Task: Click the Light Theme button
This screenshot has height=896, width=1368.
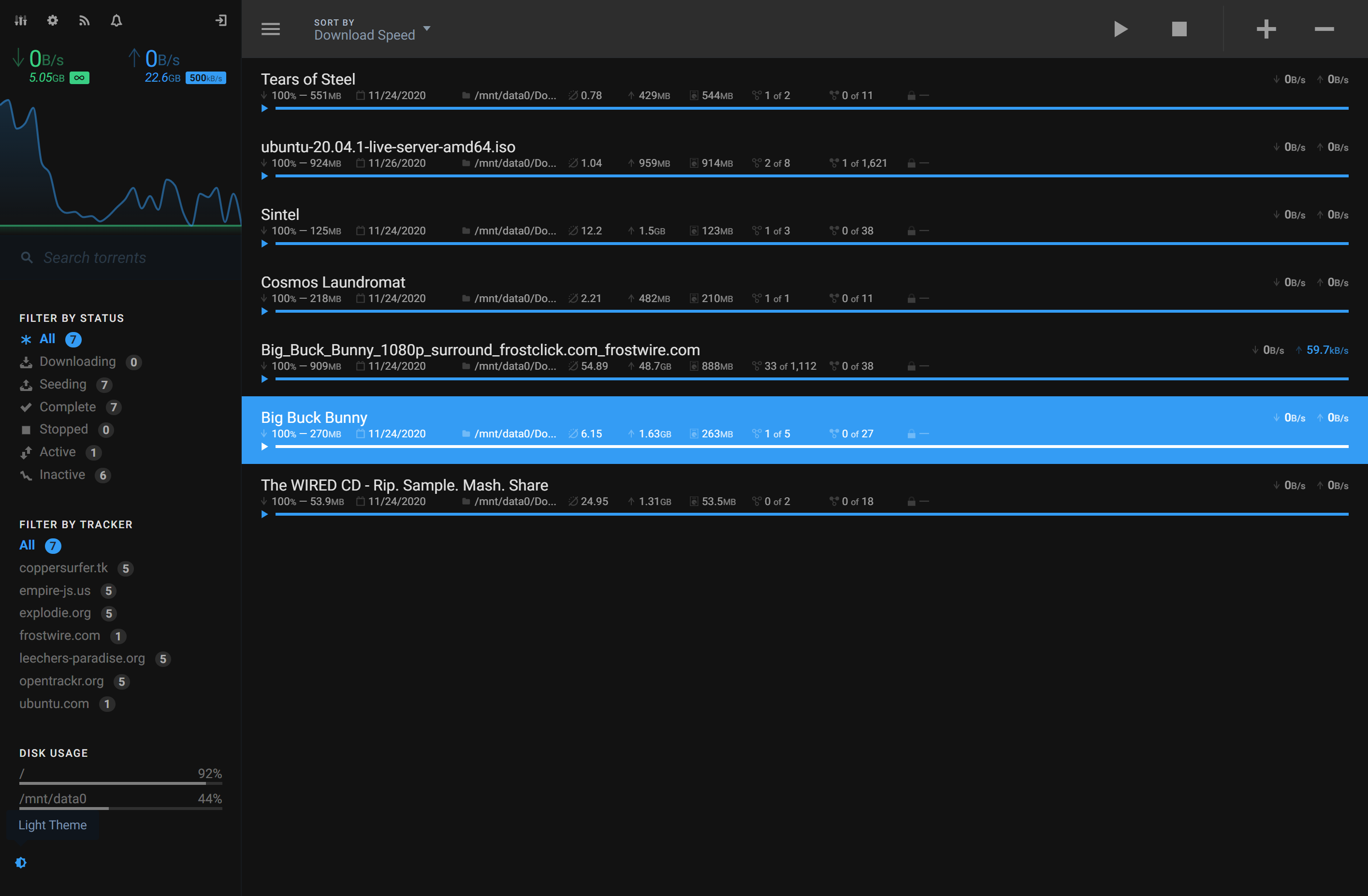Action: [x=52, y=825]
